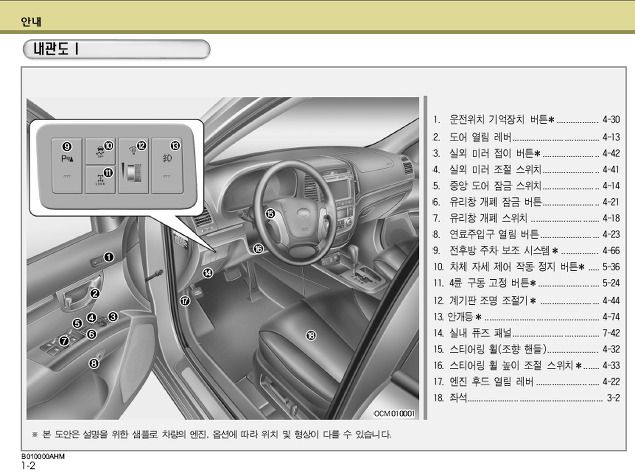Select list row '10. 차체 자세 제어 작동 정지 버튼'
The height and width of the screenshot is (475, 635).
tap(526, 266)
